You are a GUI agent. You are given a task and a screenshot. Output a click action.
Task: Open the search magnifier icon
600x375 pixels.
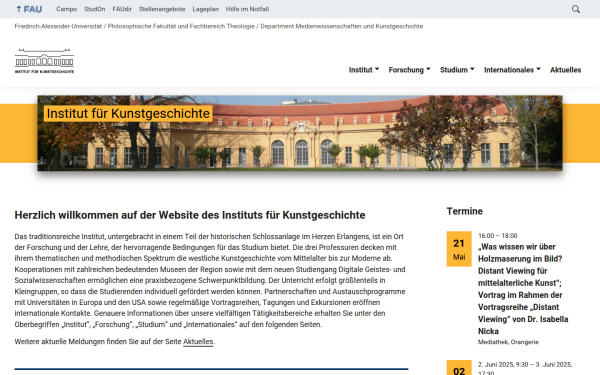point(576,9)
